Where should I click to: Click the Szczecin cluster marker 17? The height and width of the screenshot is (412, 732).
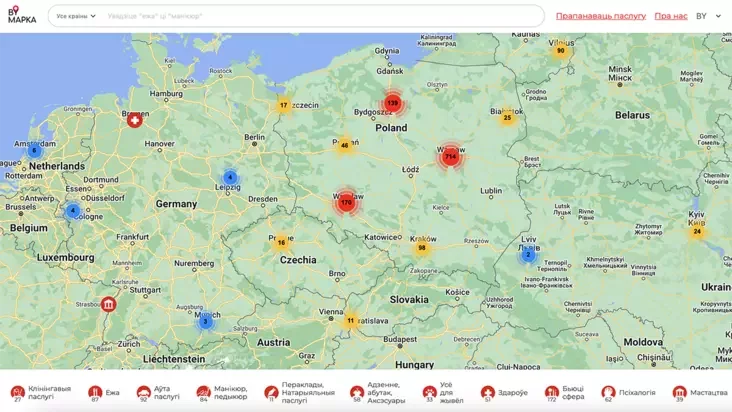coord(283,105)
